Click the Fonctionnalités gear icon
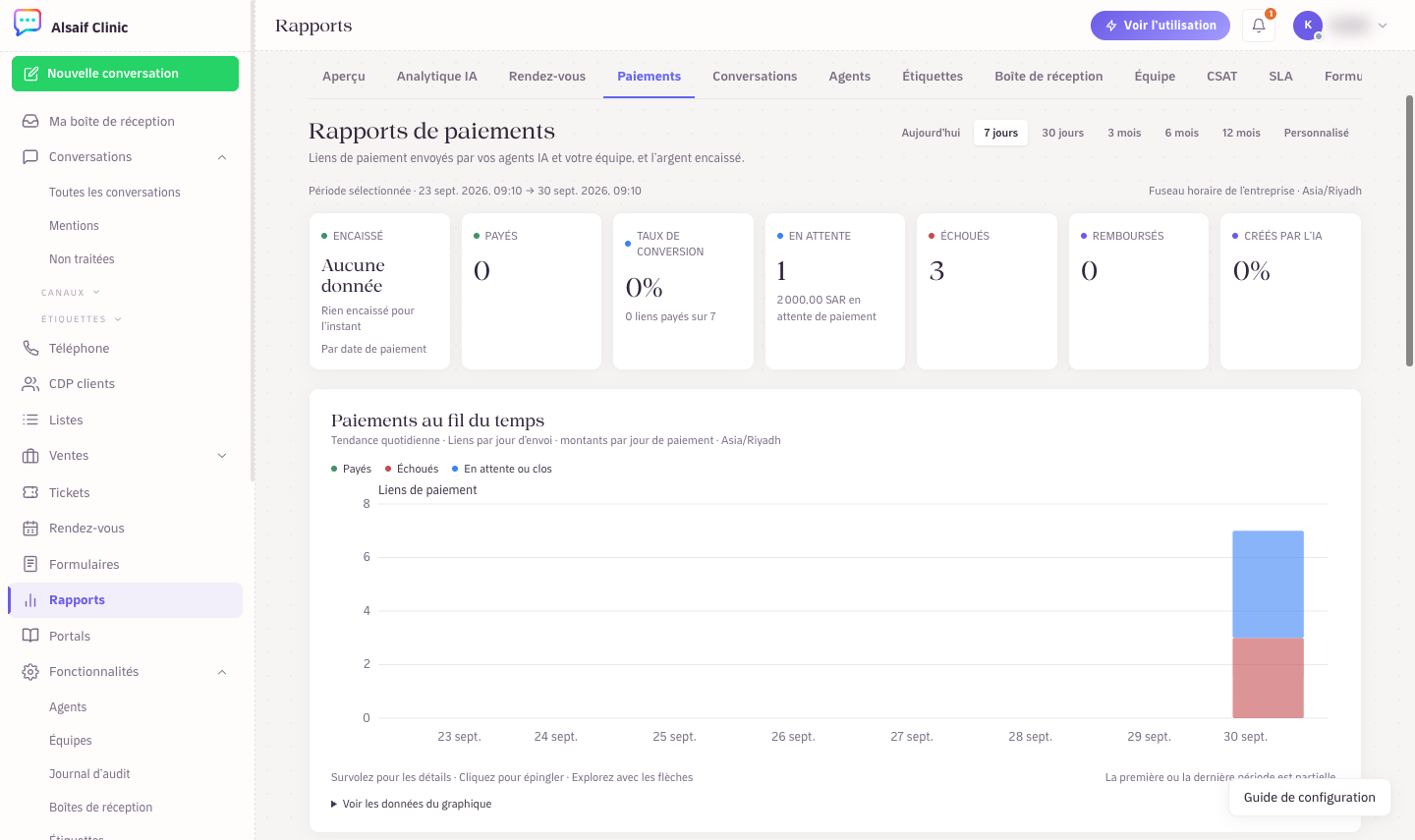Screen dimensions: 1415x840 (30, 672)
